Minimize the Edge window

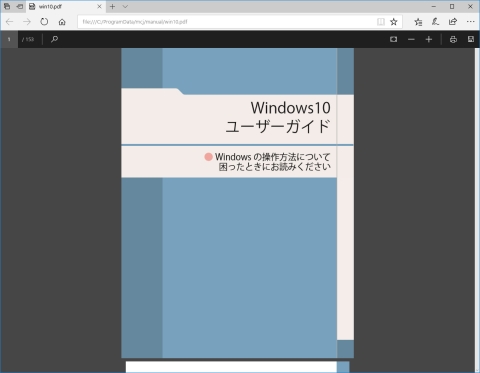(434, 6)
